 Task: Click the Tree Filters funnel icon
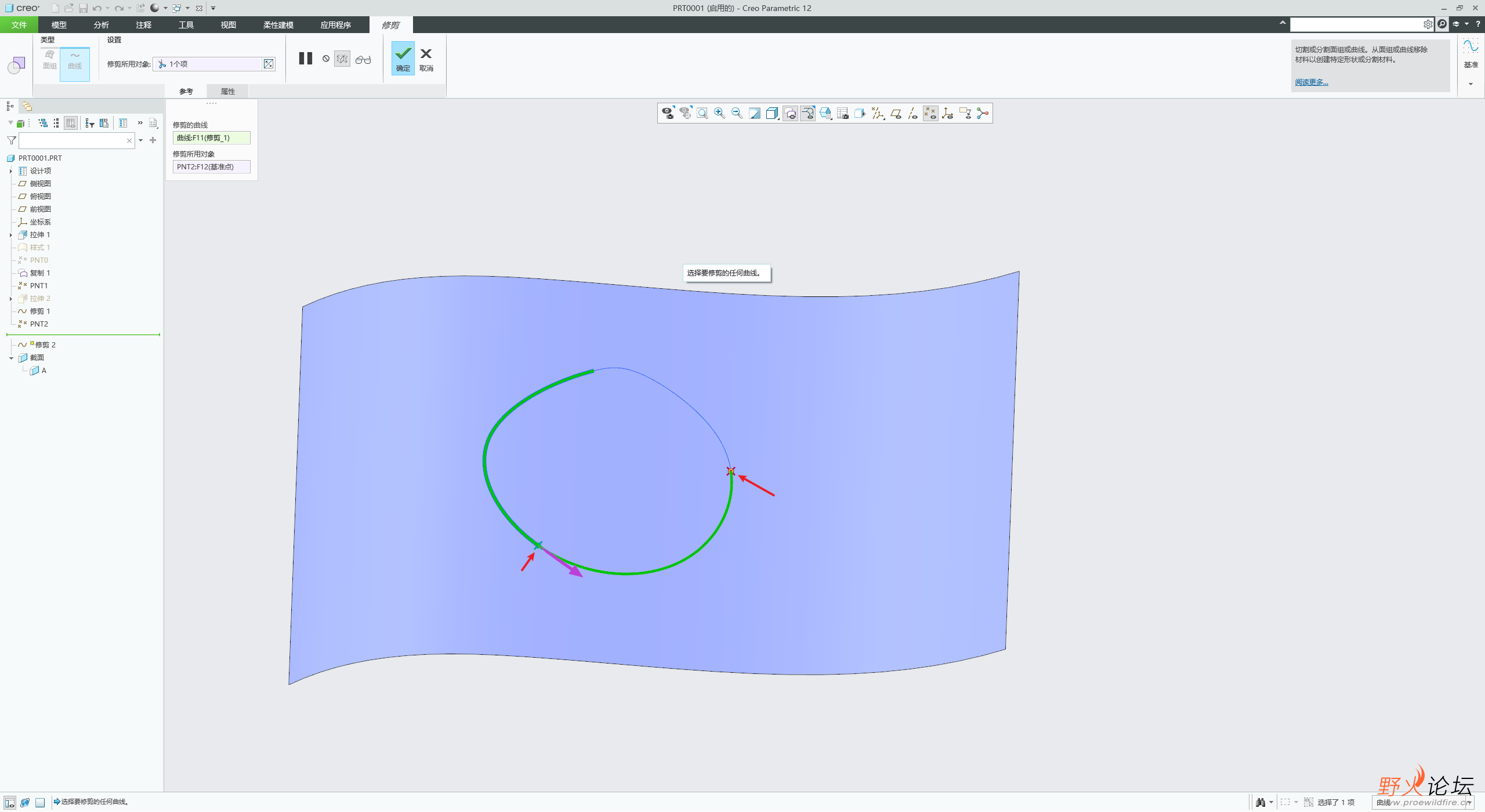point(89,123)
